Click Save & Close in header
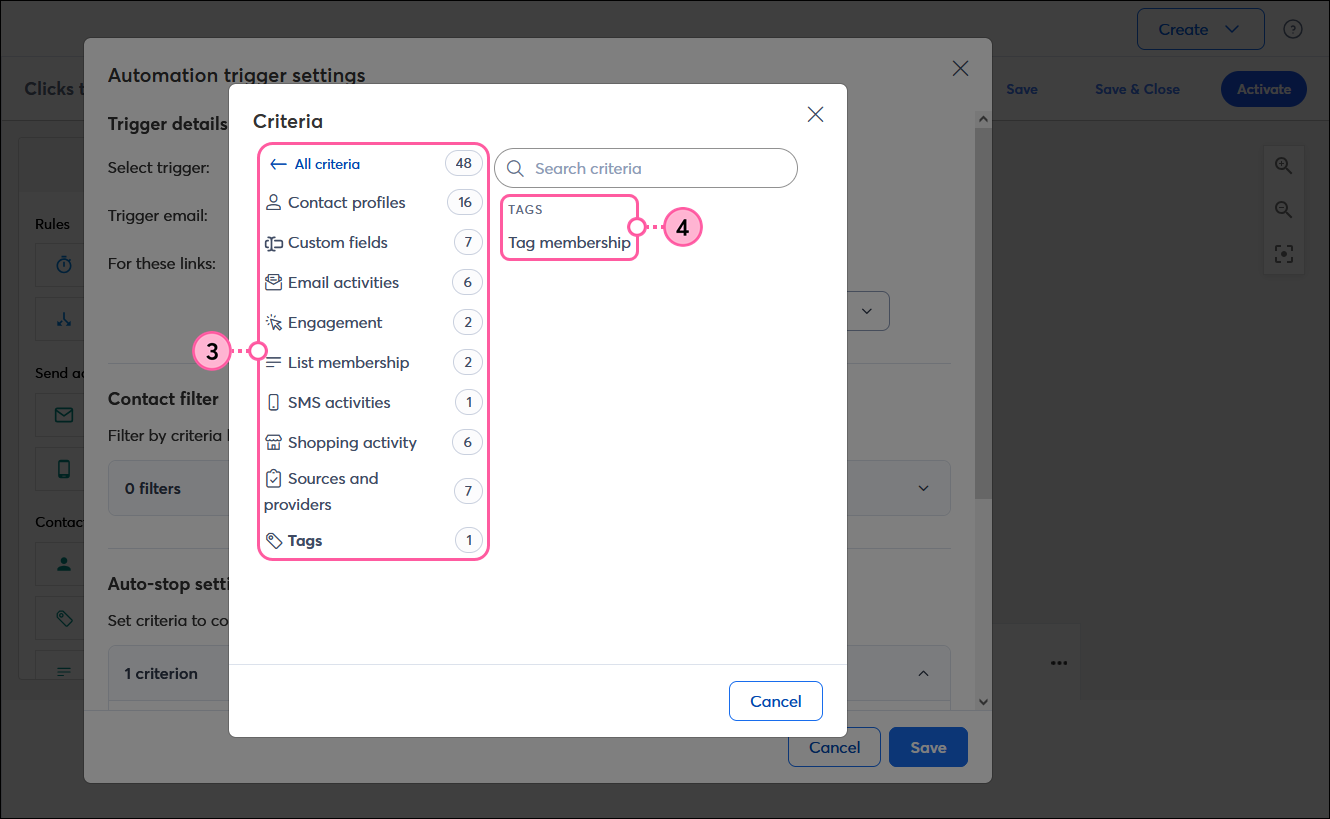The height and width of the screenshot is (819, 1330). click(1137, 89)
